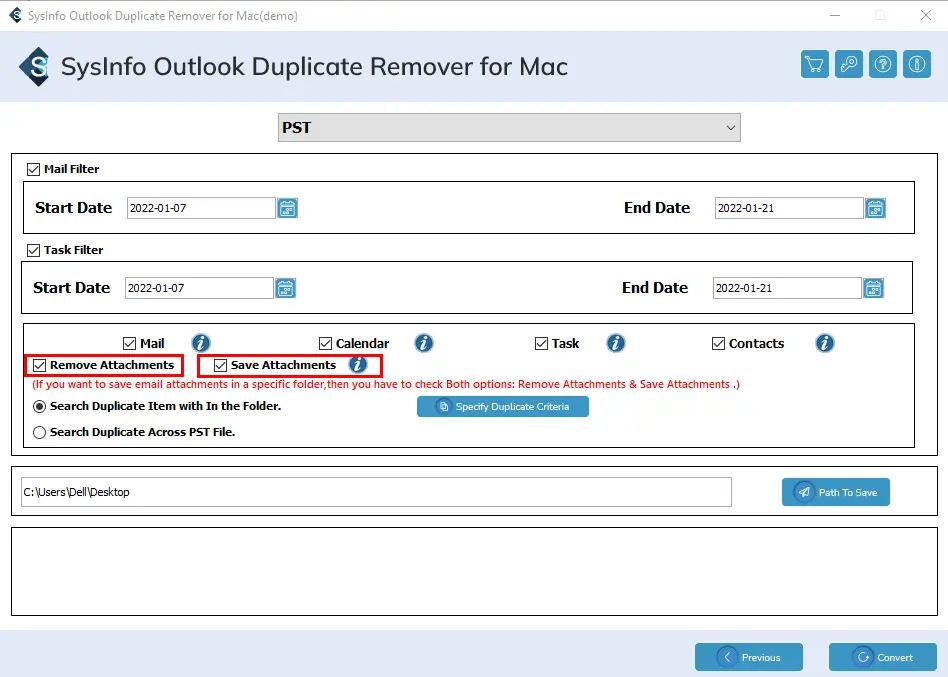Click the SysInfo icon in the title bar

pos(15,15)
